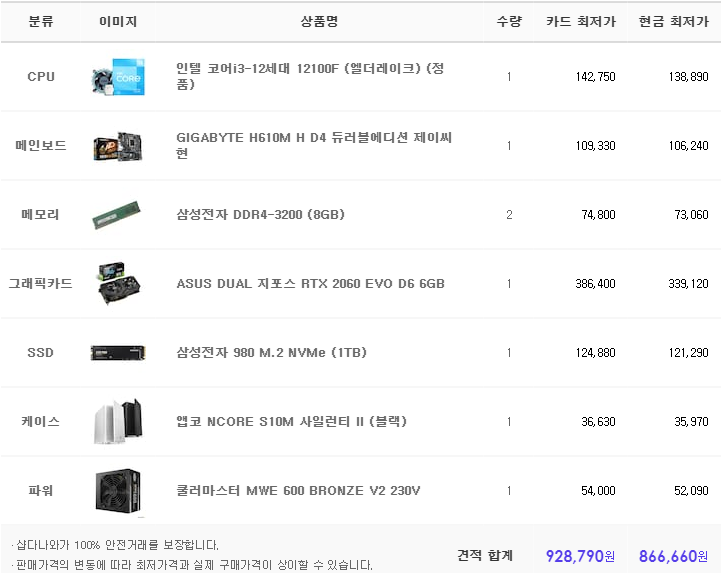The width and height of the screenshot is (721, 573).
Task: Click the cash total 866,660원
Action: click(x=673, y=556)
